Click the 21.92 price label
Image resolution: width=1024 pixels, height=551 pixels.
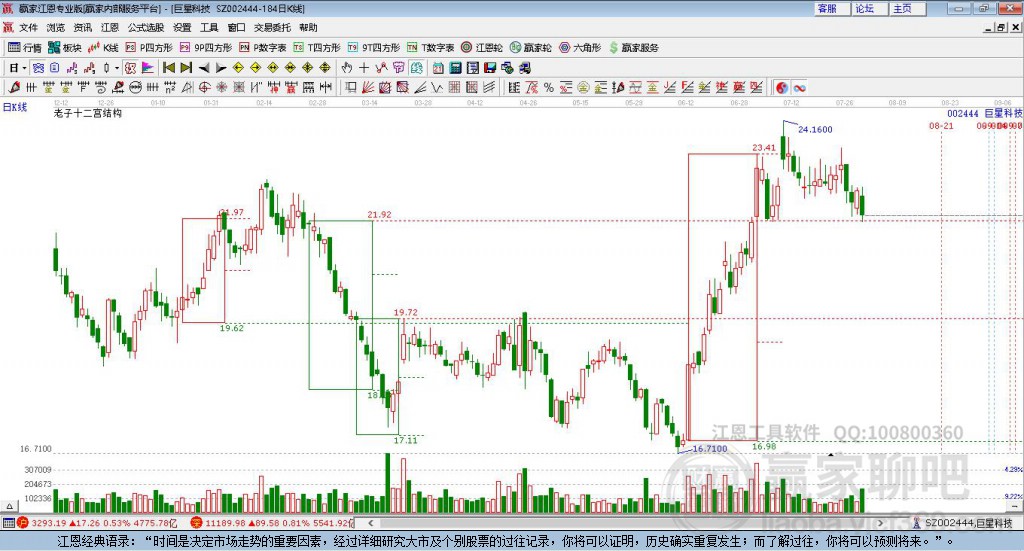point(379,214)
